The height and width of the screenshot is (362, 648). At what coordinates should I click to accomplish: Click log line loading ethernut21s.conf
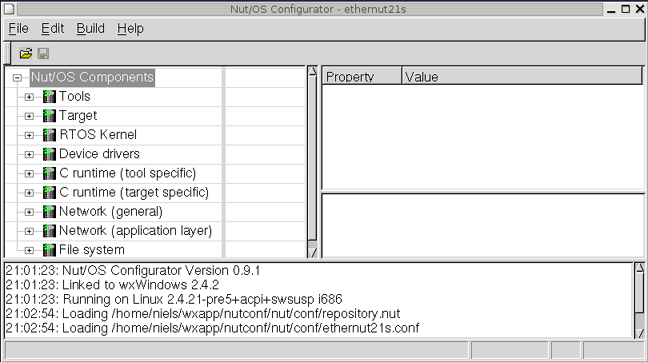pyautogui.click(x=212, y=328)
